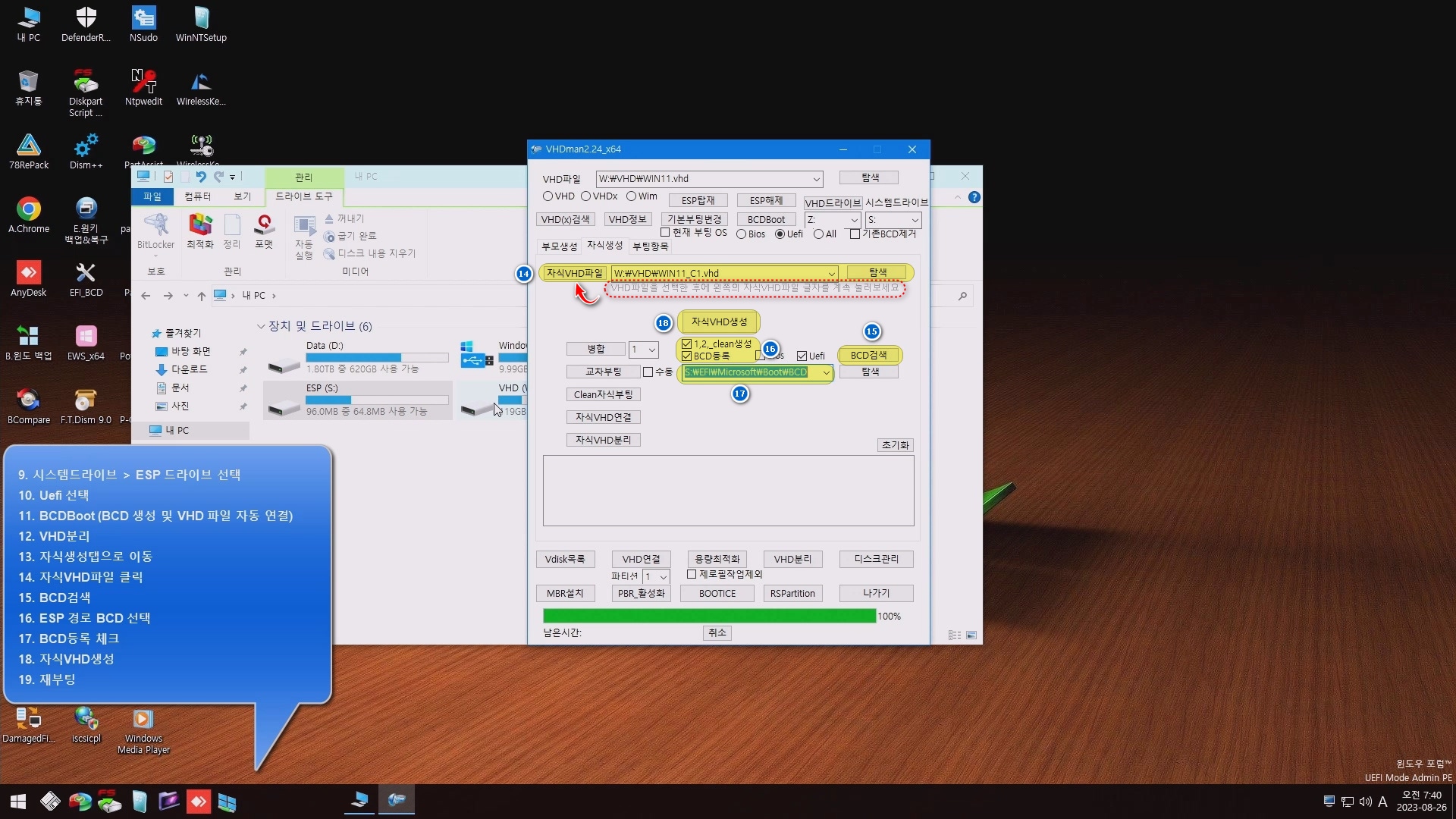Click the AnyDesk taskbar icon
Screen dimensions: 1456x819
pyautogui.click(x=198, y=801)
